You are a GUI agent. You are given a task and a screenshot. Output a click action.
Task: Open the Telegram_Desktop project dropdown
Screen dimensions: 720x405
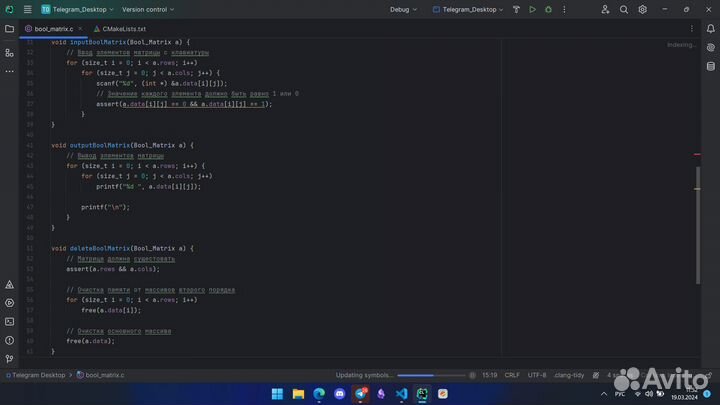click(x=77, y=9)
